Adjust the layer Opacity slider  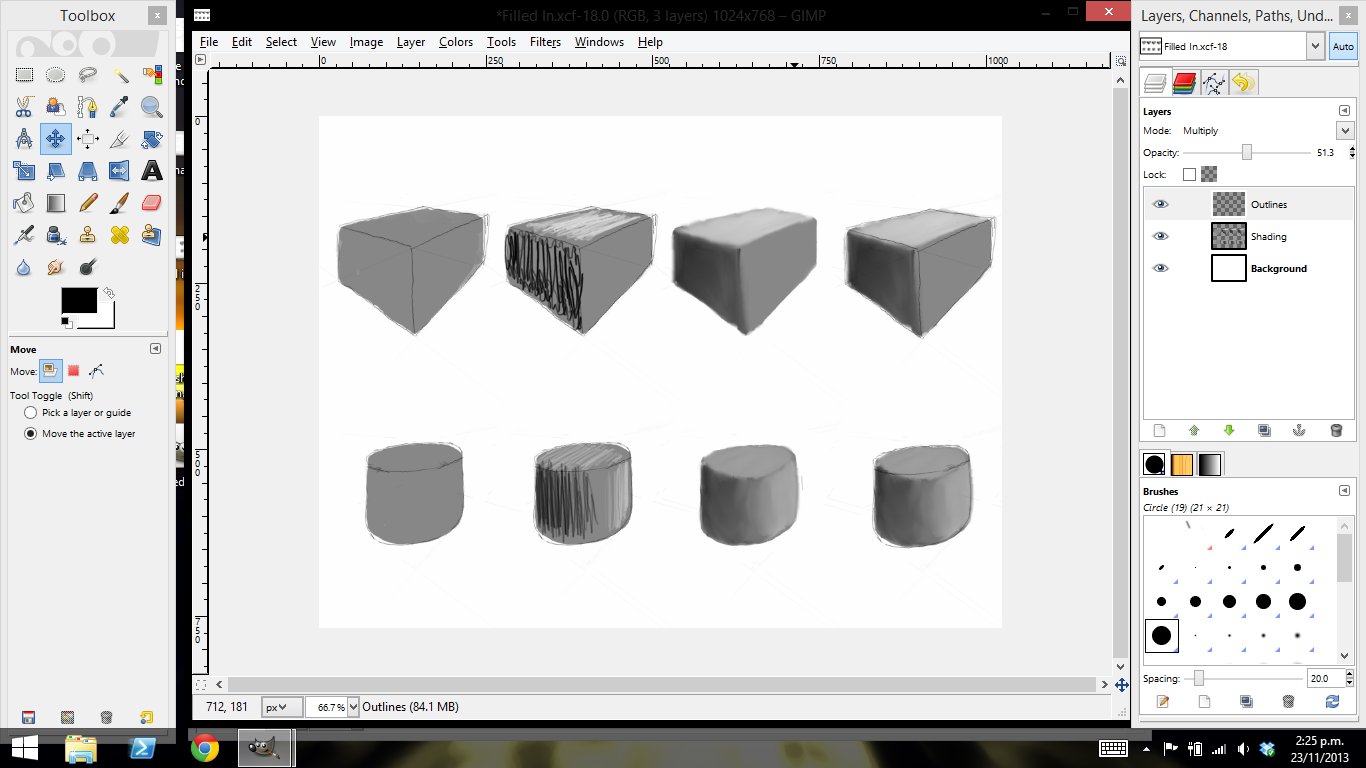1247,152
